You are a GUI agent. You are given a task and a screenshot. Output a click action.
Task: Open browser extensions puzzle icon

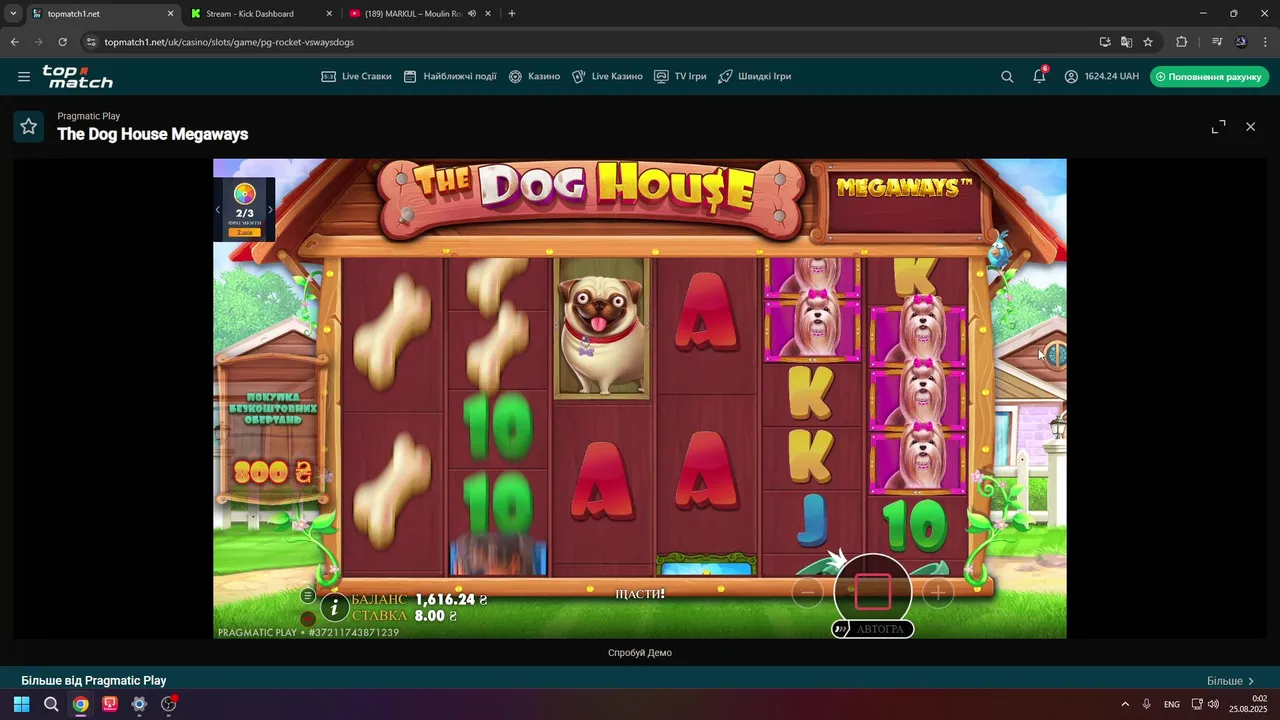point(1182,42)
